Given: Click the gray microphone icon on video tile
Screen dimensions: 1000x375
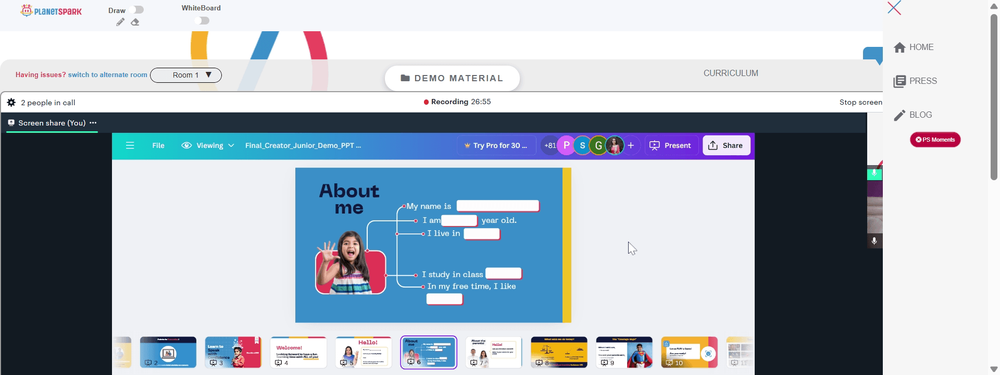Looking at the screenshot, I should click(874, 240).
